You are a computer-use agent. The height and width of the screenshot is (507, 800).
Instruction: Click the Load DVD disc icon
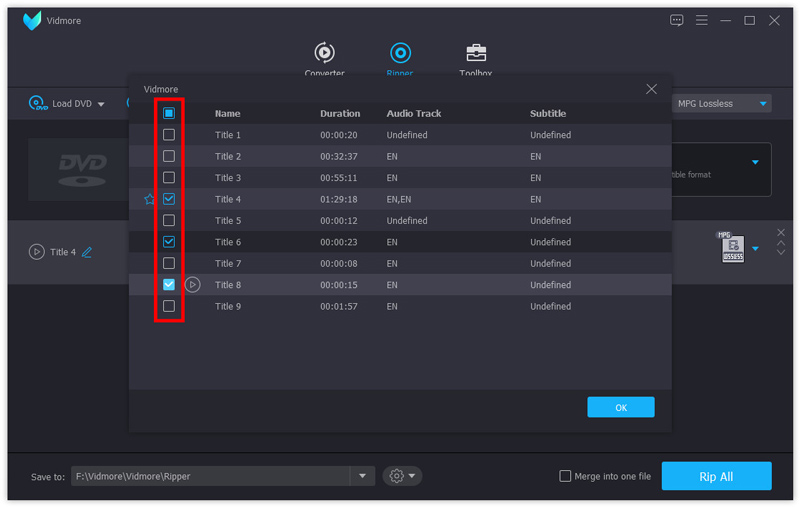pos(38,103)
